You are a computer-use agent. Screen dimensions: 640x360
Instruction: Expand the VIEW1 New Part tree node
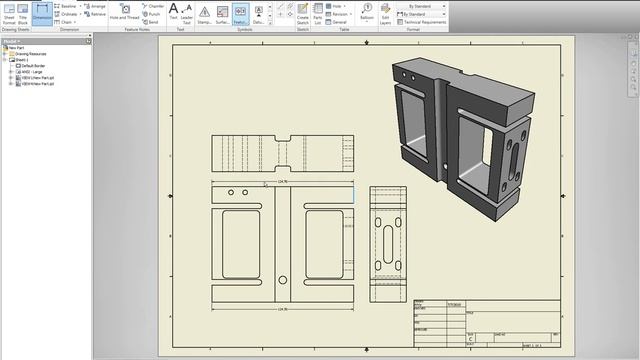click(x=11, y=78)
